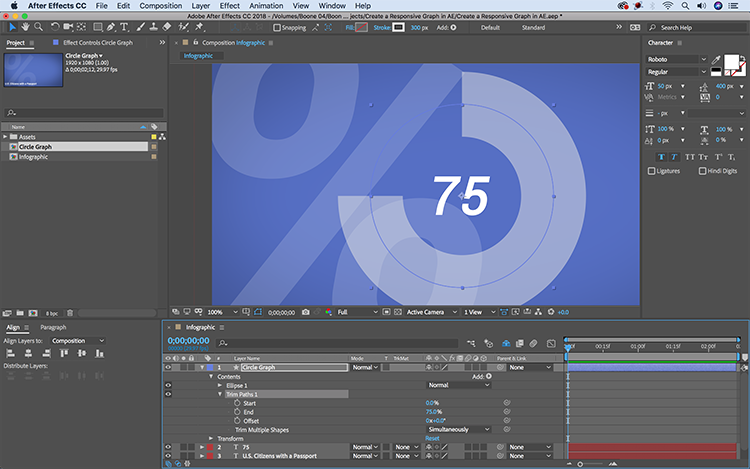750x469 pixels.
Task: Click the End property stopwatch
Action: pos(236,411)
